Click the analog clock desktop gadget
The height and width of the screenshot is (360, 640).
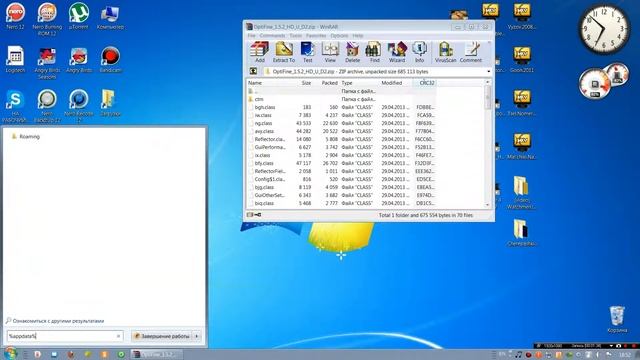pyautogui.click(x=604, y=29)
